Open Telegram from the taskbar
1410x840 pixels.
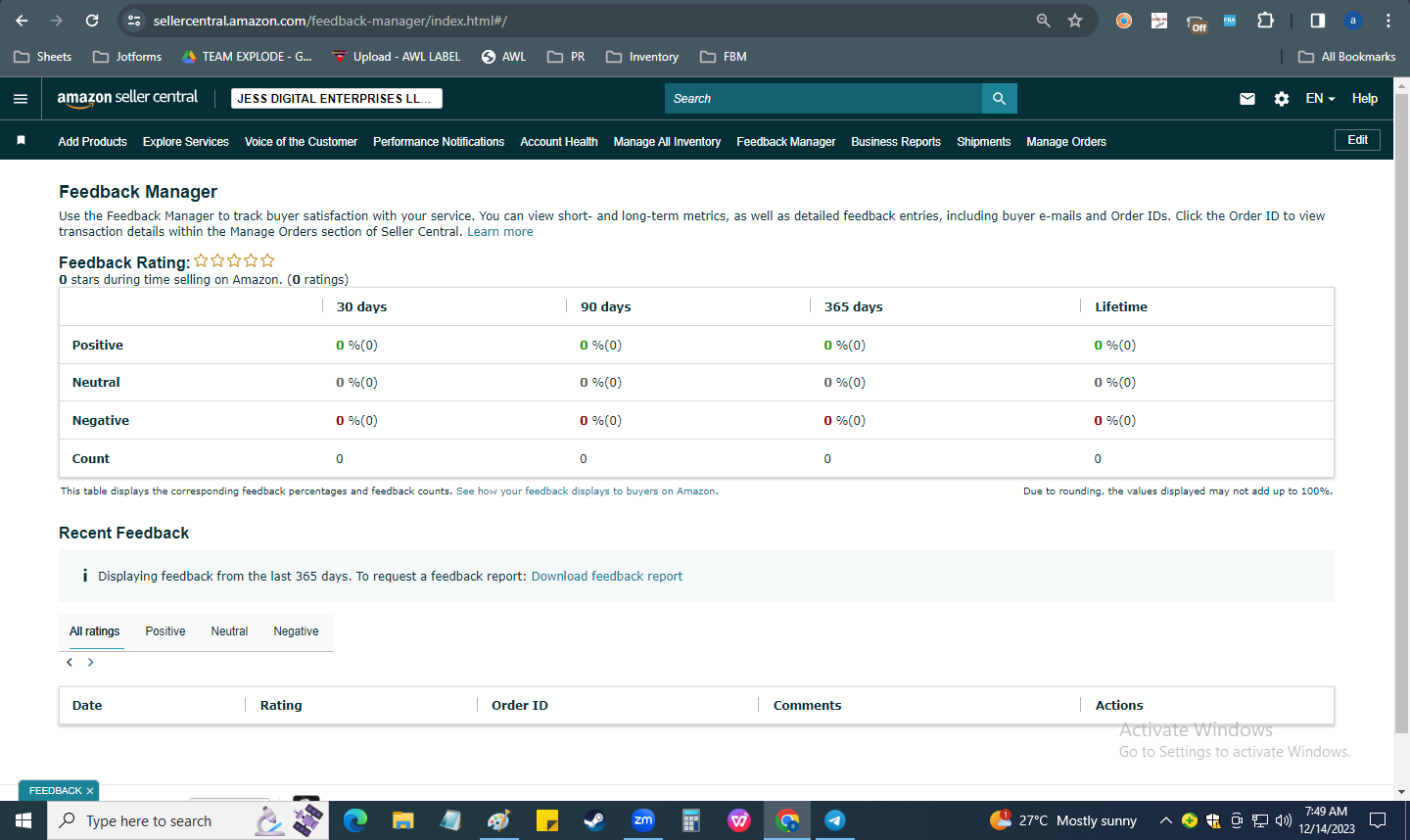[835, 820]
